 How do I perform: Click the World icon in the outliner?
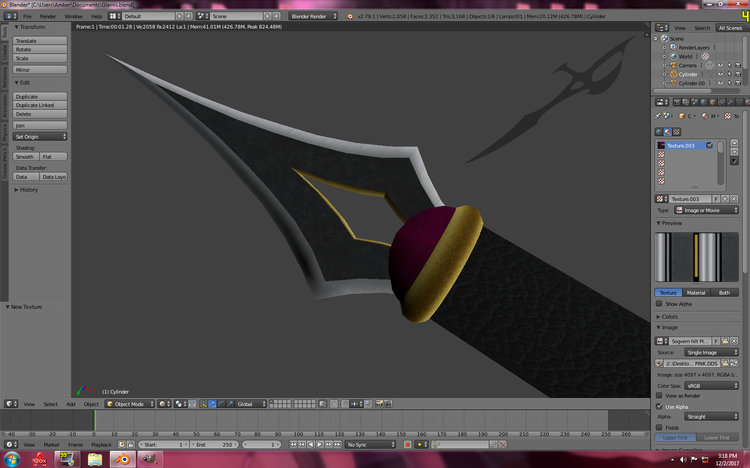point(673,56)
